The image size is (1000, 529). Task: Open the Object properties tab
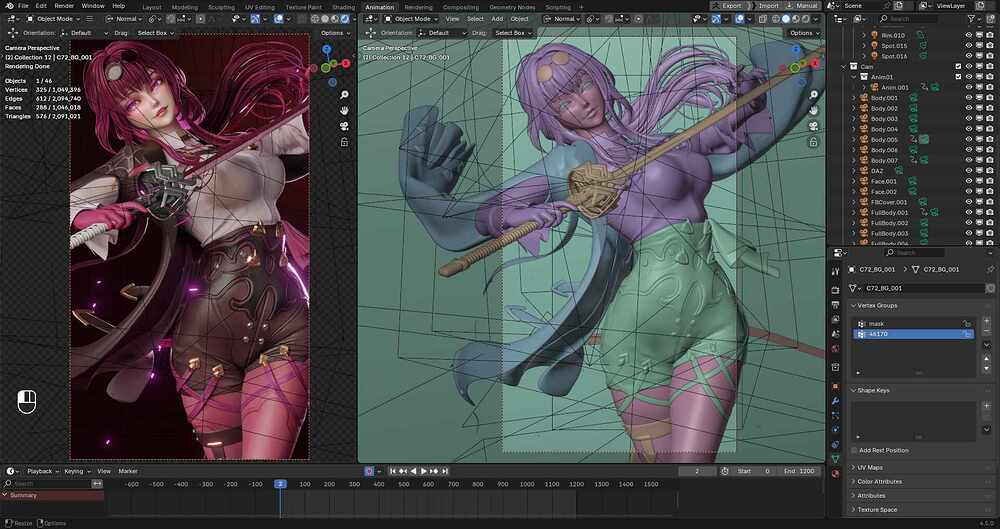[x=836, y=386]
